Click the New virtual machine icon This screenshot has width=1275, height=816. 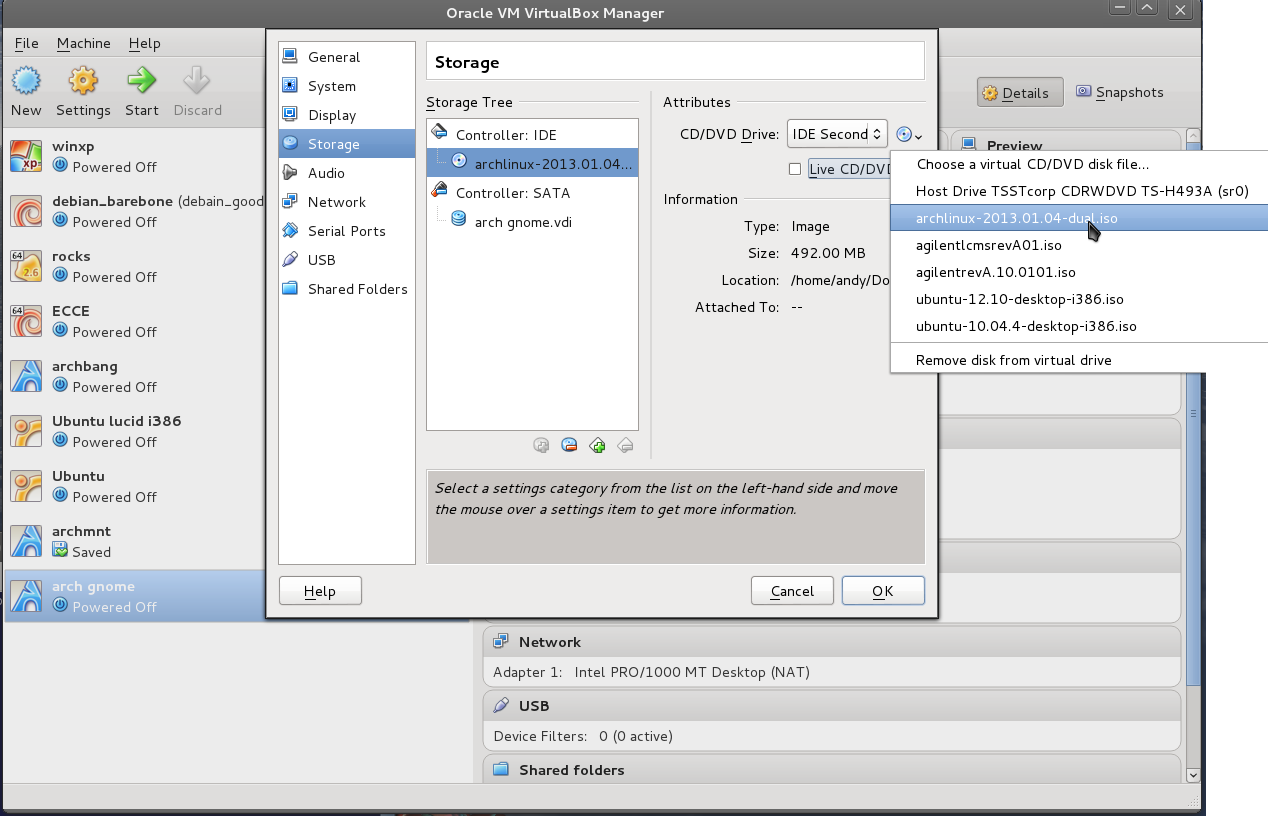26,81
